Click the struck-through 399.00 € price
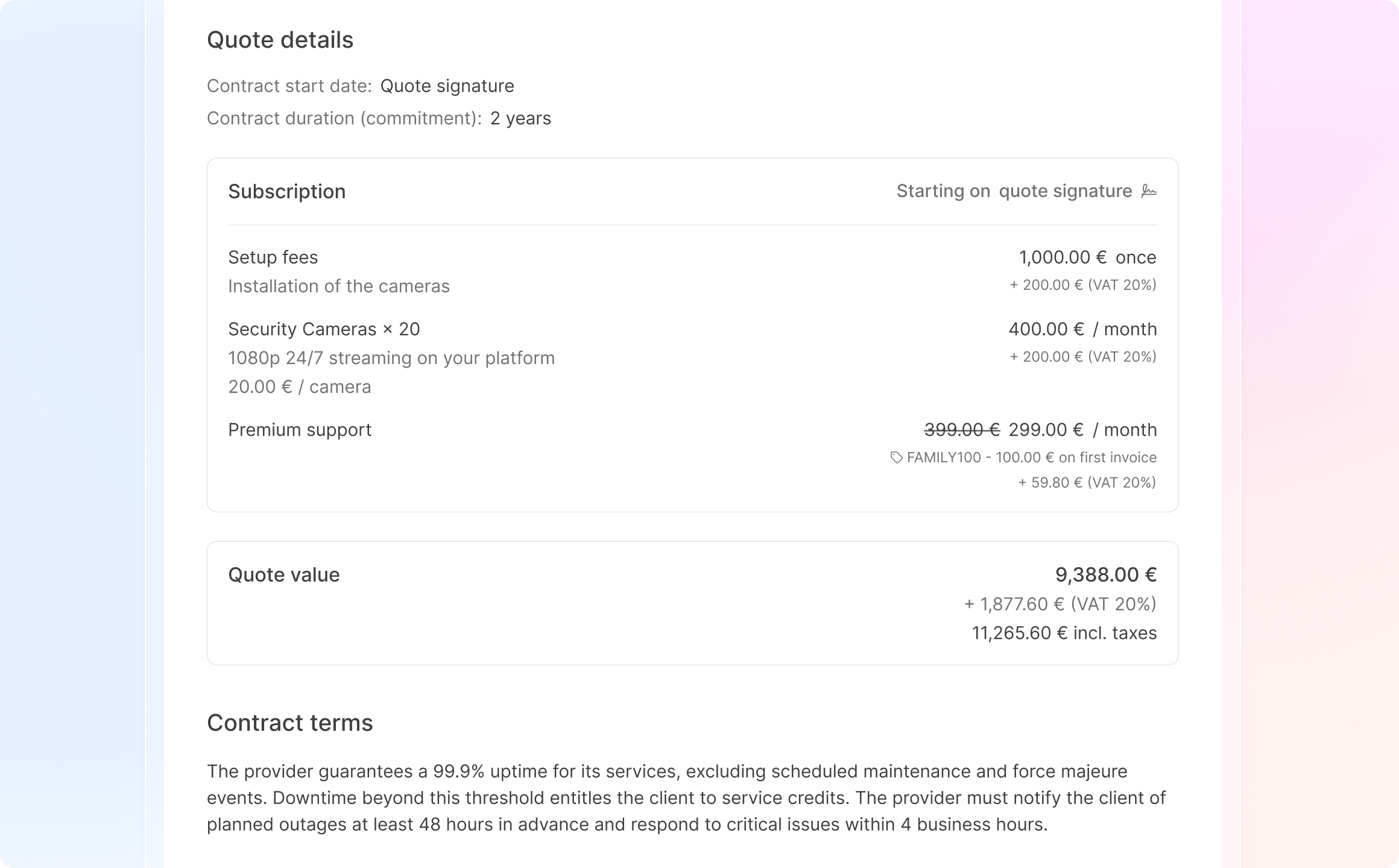 [x=962, y=430]
